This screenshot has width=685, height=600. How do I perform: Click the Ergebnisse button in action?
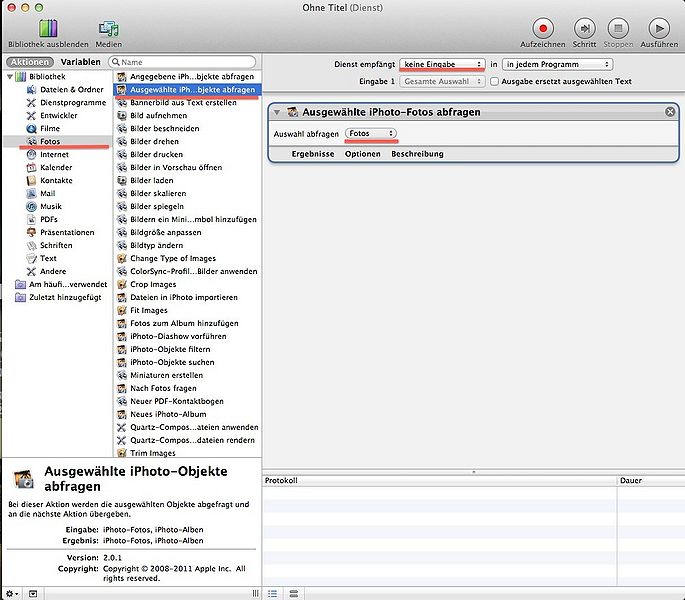tap(312, 154)
